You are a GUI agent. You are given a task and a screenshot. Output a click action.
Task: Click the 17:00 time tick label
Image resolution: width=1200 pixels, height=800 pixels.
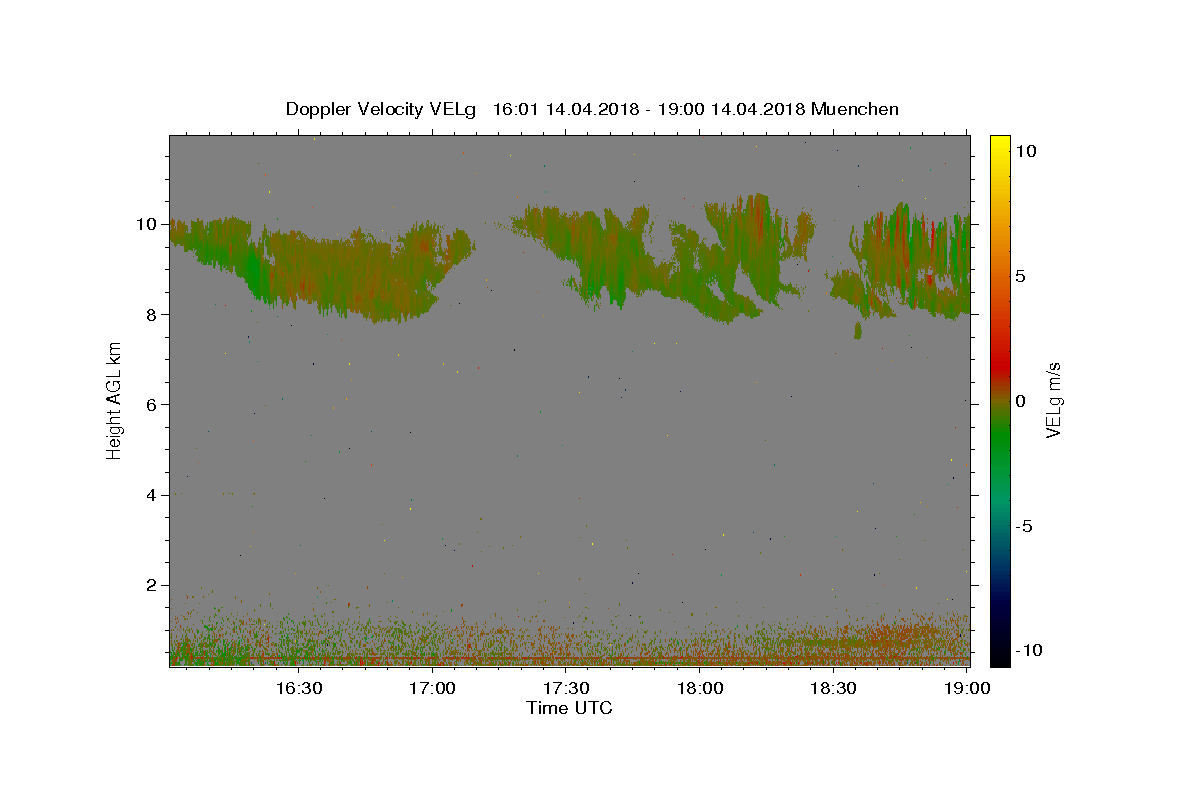tap(432, 688)
